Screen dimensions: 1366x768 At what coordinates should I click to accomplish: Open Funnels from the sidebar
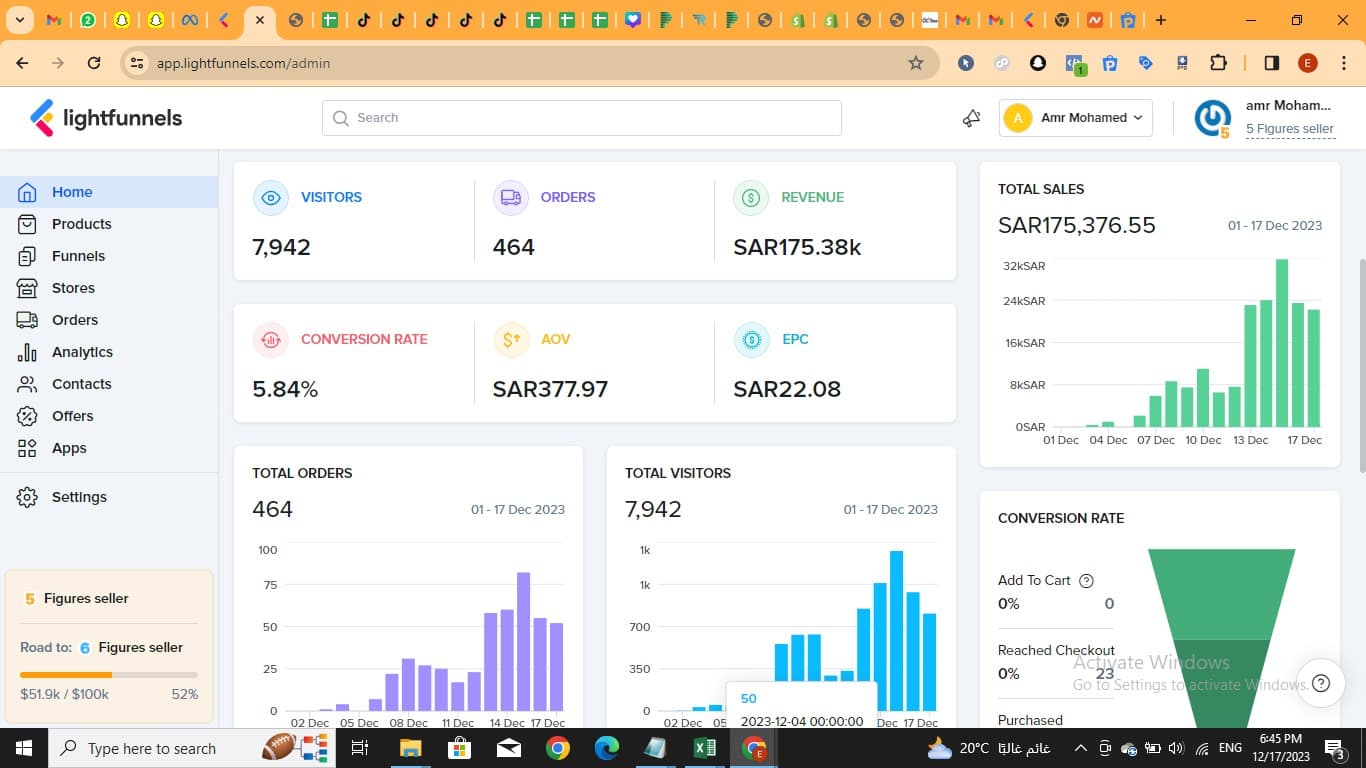[x=78, y=256]
